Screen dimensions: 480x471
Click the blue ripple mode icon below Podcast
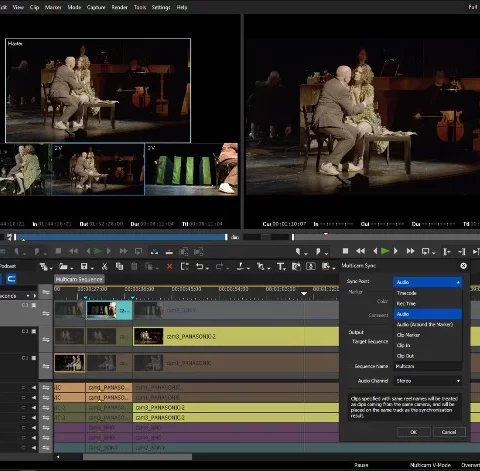(11, 279)
